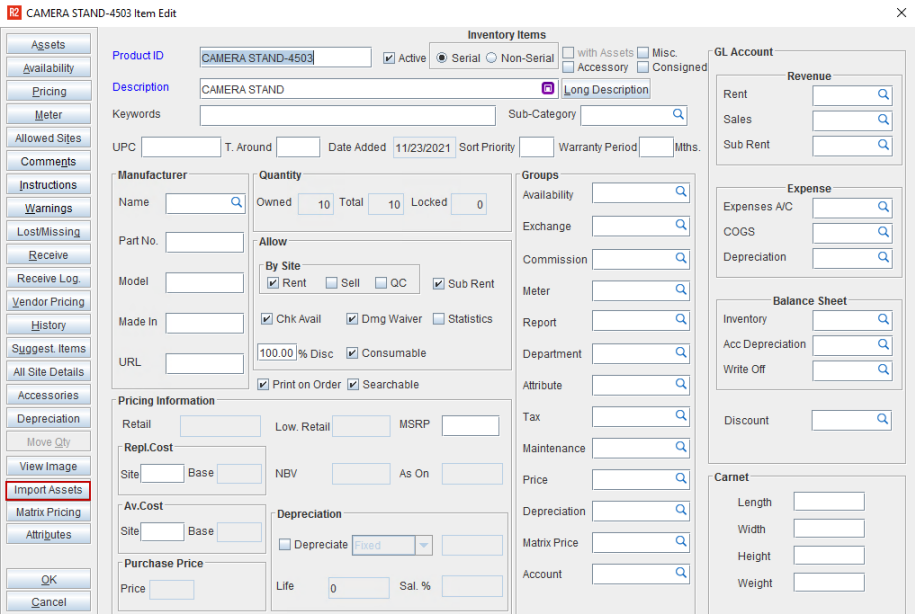Open the Fixed depreciation method dropdown
Screen dimensions: 915x614
coord(422,545)
